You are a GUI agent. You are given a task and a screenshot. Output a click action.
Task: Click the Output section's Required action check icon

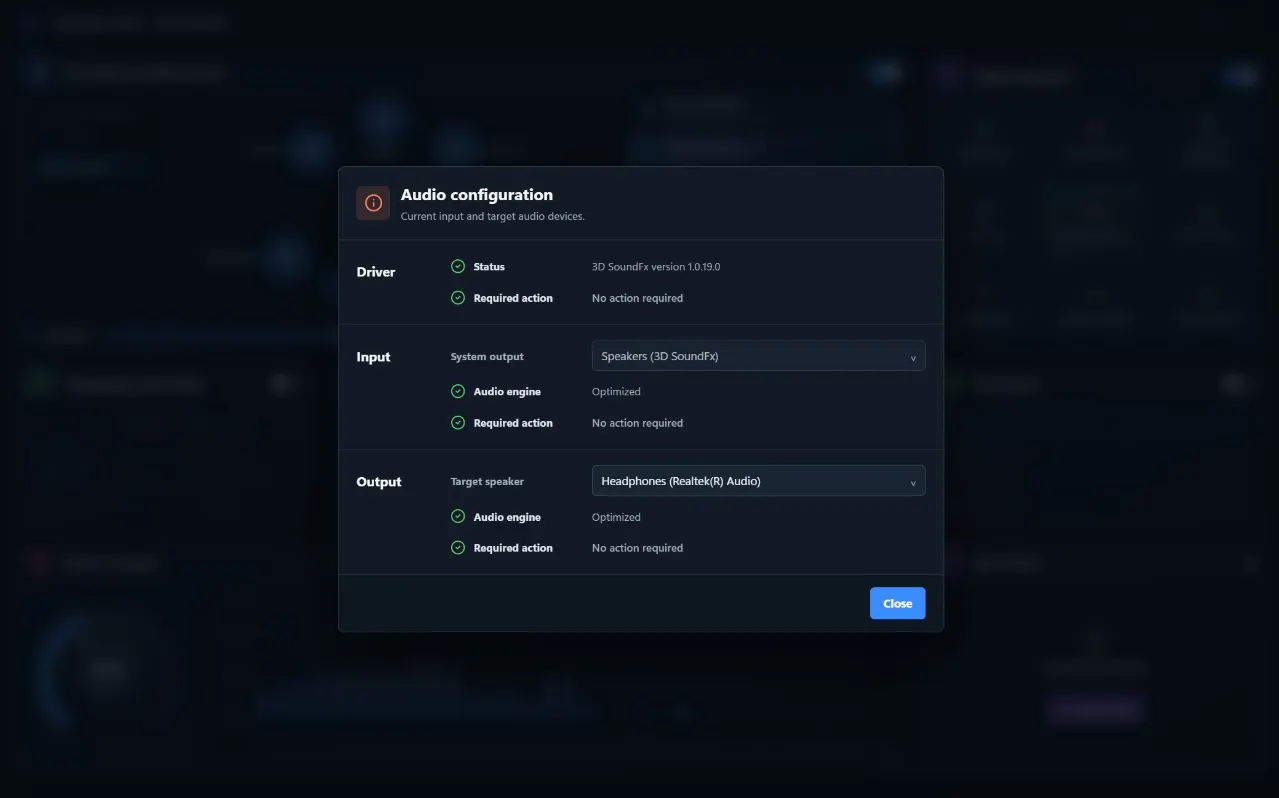(458, 548)
